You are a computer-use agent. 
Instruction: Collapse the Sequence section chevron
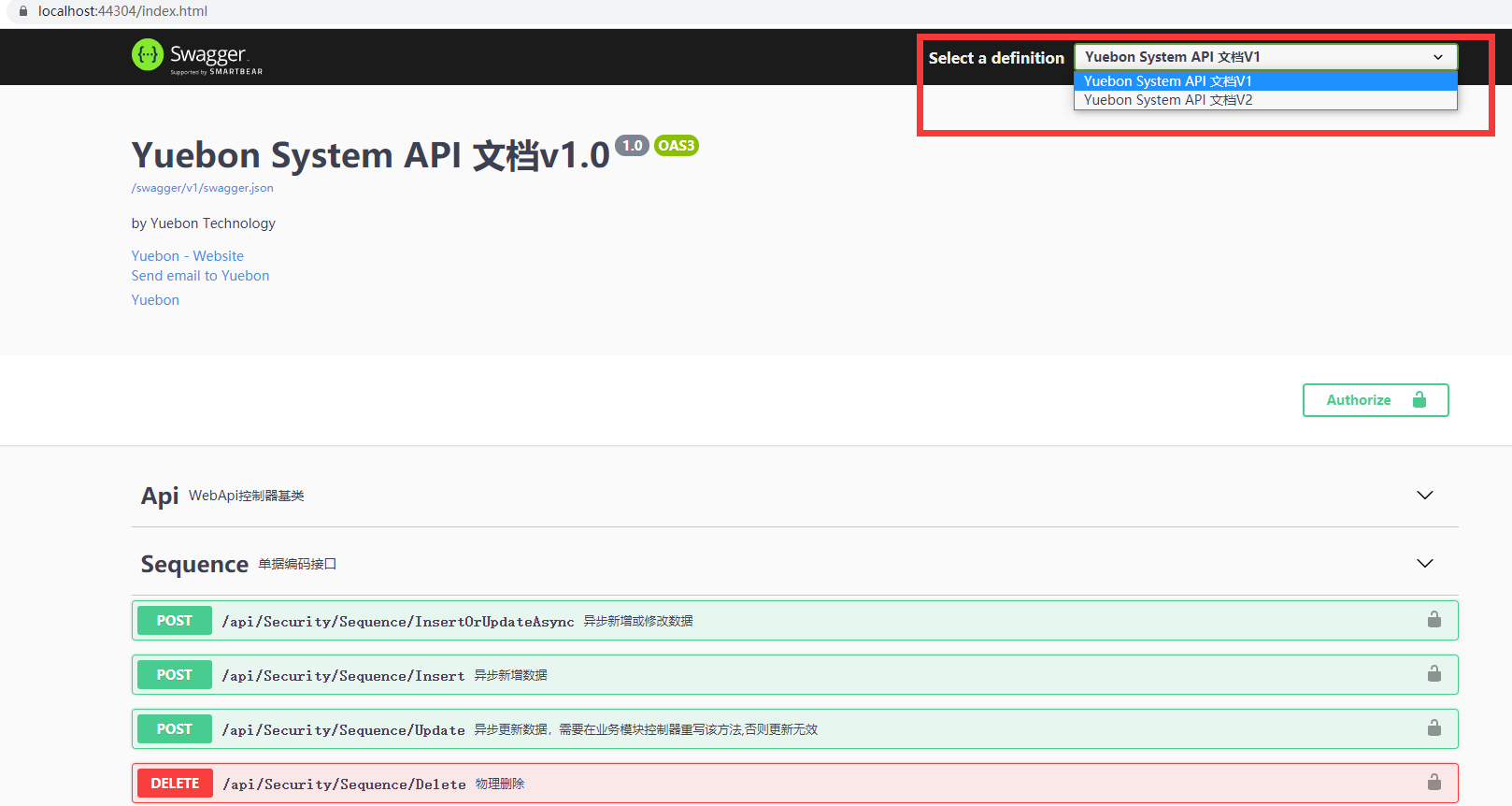tap(1424, 563)
